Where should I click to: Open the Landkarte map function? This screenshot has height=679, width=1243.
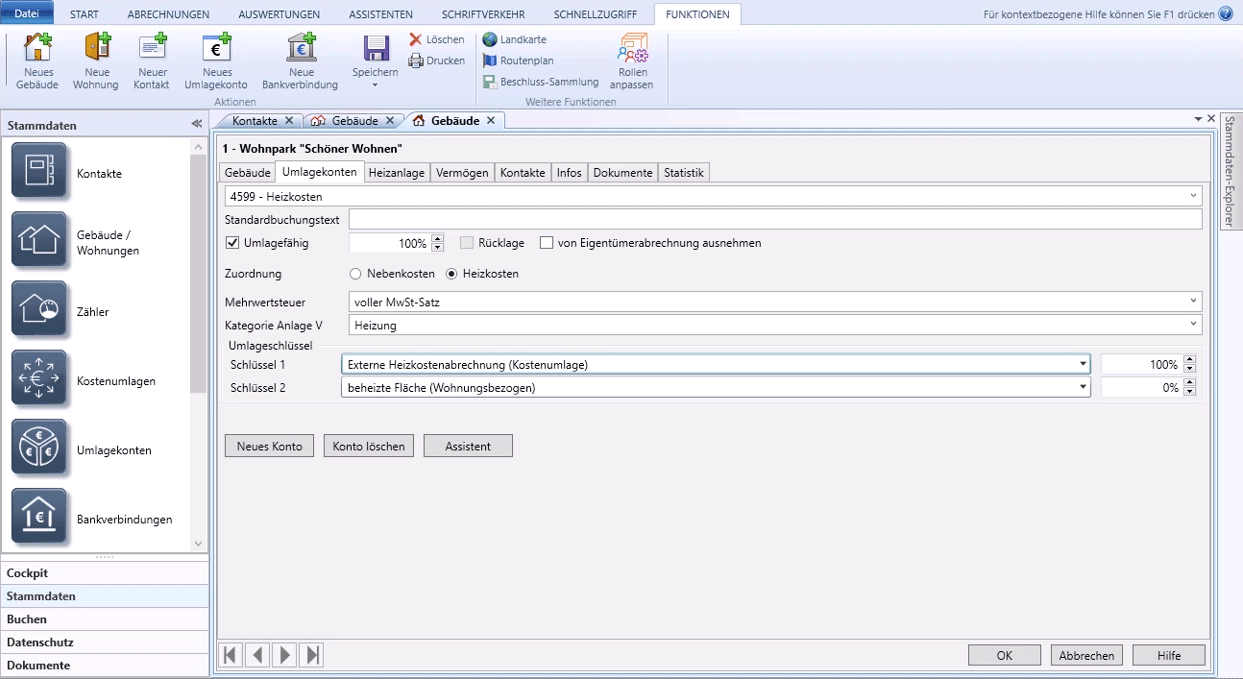click(514, 39)
